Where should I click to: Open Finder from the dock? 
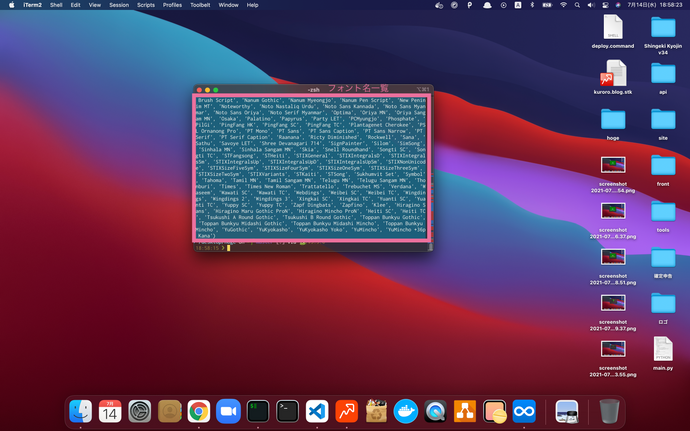click(x=81, y=411)
